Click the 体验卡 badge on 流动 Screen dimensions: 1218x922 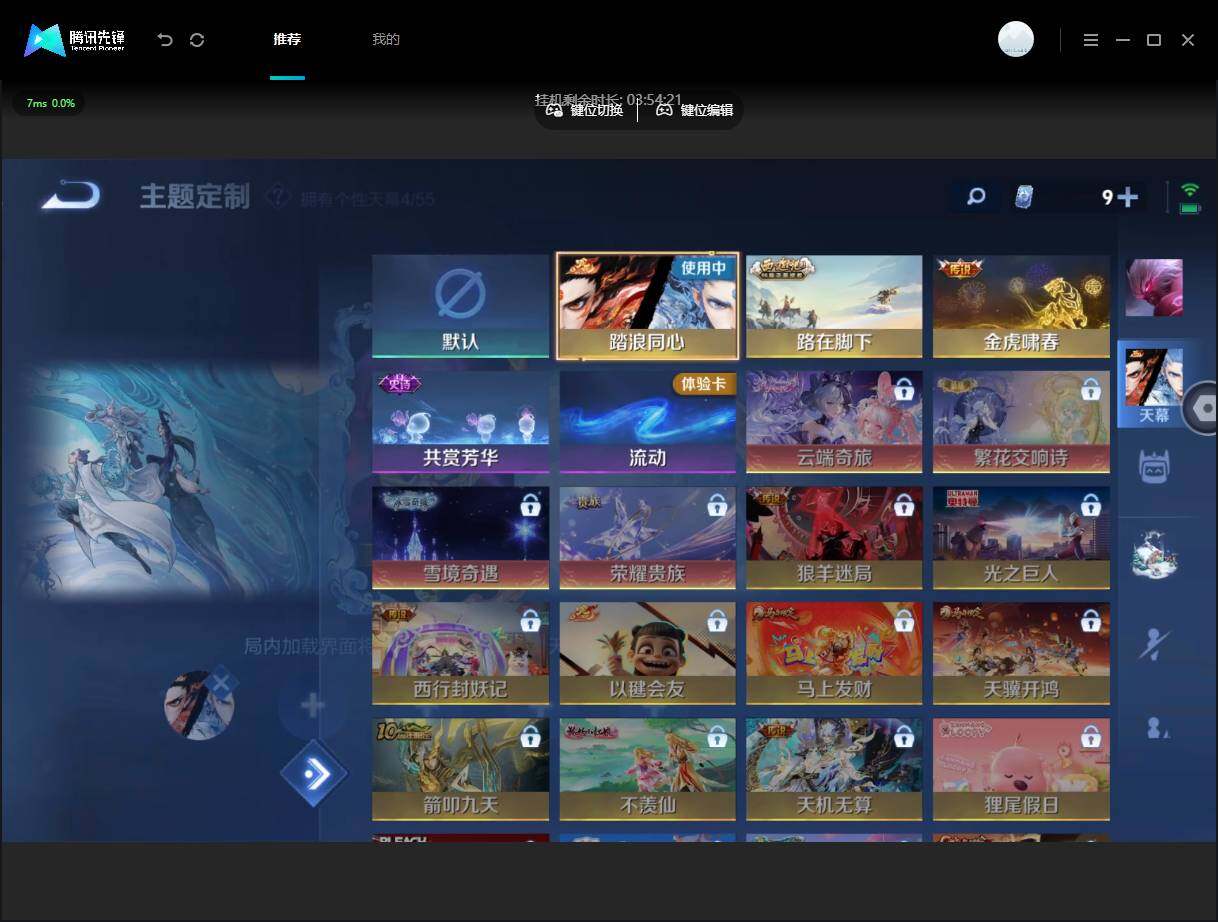point(704,384)
